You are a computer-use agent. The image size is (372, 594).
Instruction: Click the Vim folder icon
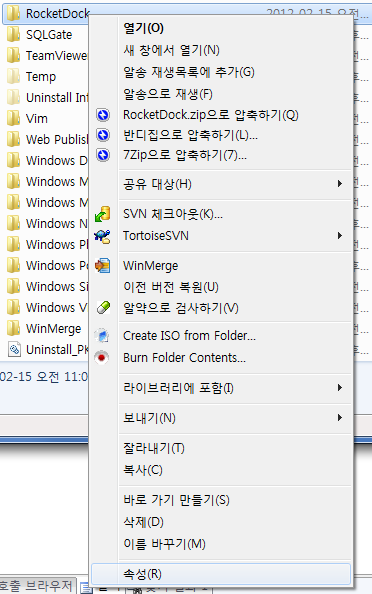pos(13,119)
